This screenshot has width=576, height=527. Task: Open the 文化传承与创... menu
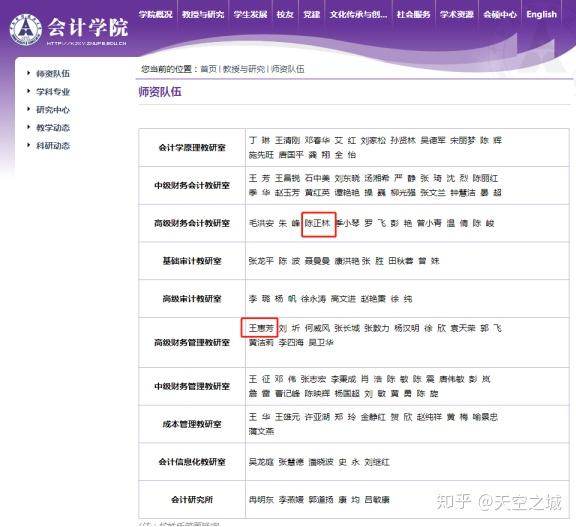tap(358, 14)
